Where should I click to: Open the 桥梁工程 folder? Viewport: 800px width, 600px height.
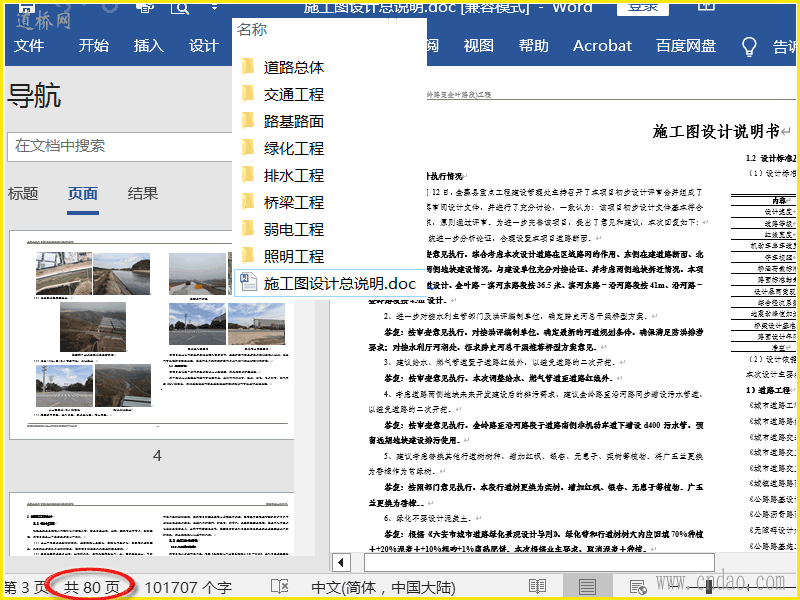(x=293, y=203)
